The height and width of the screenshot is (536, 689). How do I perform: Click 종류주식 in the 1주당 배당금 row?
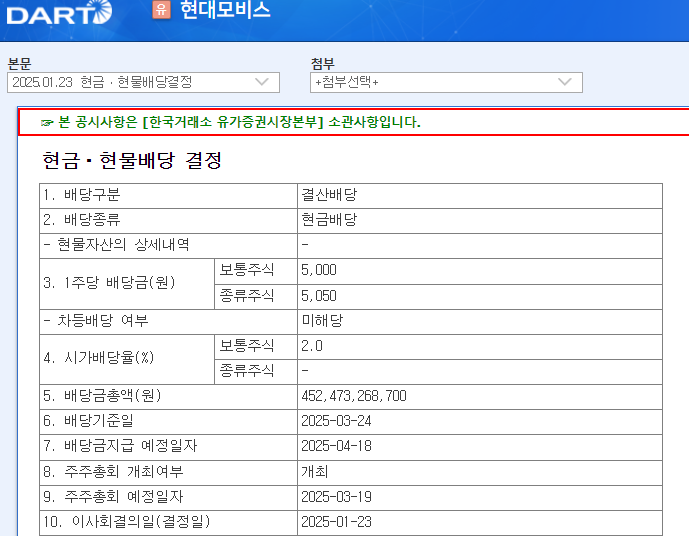tap(247, 296)
